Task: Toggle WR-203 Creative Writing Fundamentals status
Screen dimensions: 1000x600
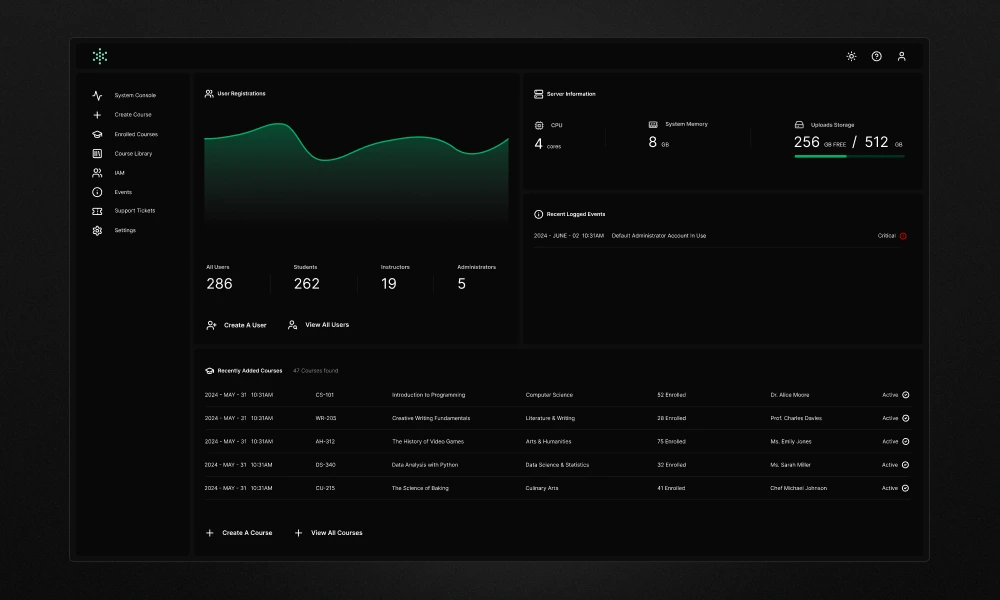Action: (x=904, y=418)
